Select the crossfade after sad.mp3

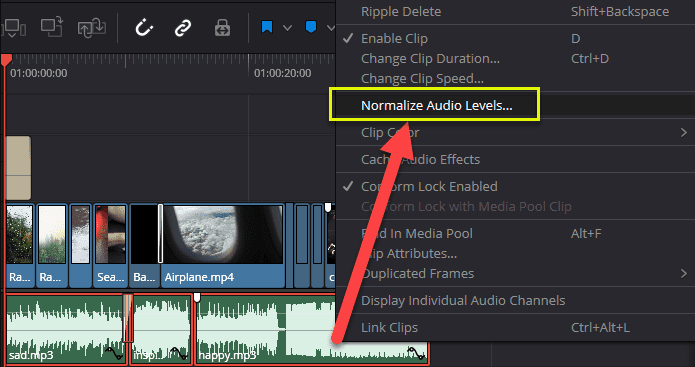point(128,318)
